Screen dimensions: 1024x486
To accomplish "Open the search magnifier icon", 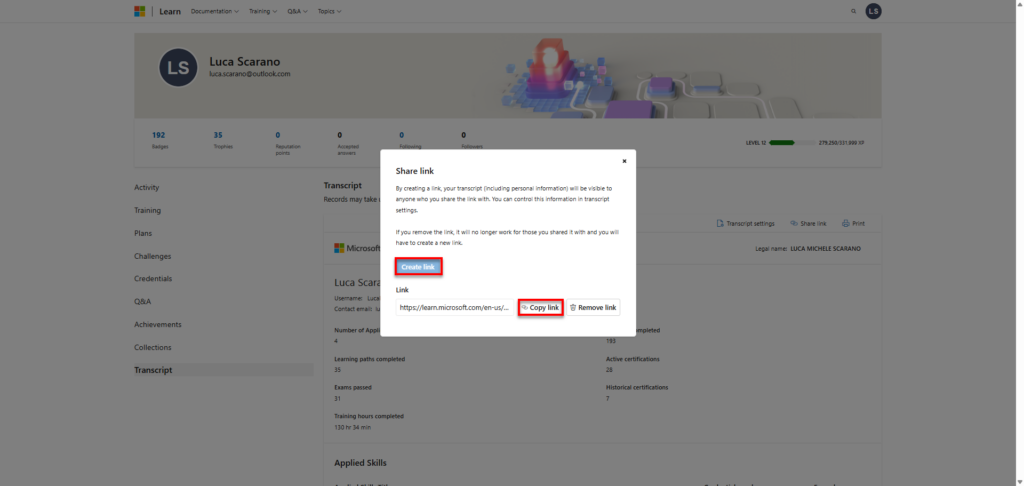I will pos(853,11).
